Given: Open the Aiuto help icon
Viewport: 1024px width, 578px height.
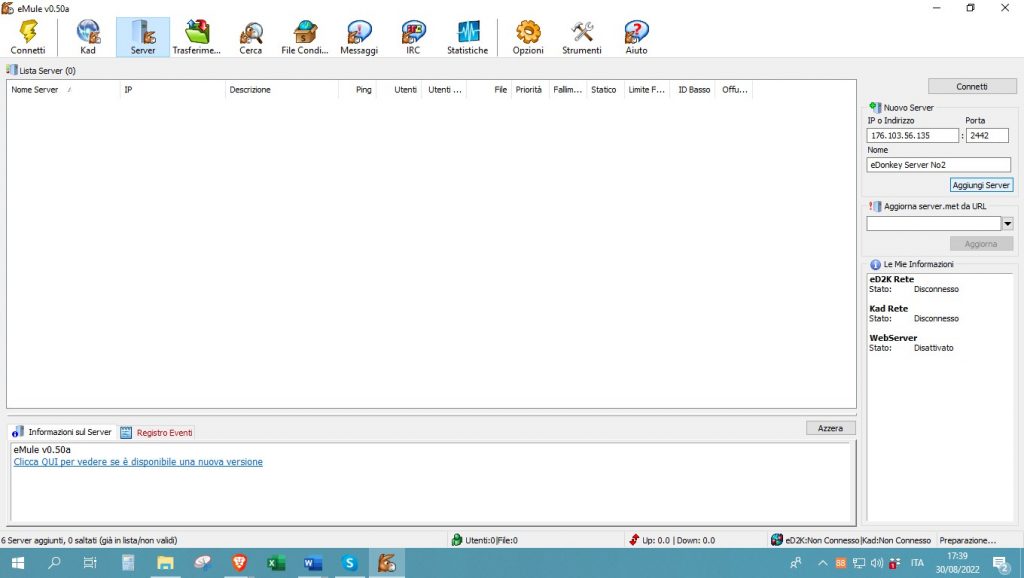Looking at the screenshot, I should 636,37.
